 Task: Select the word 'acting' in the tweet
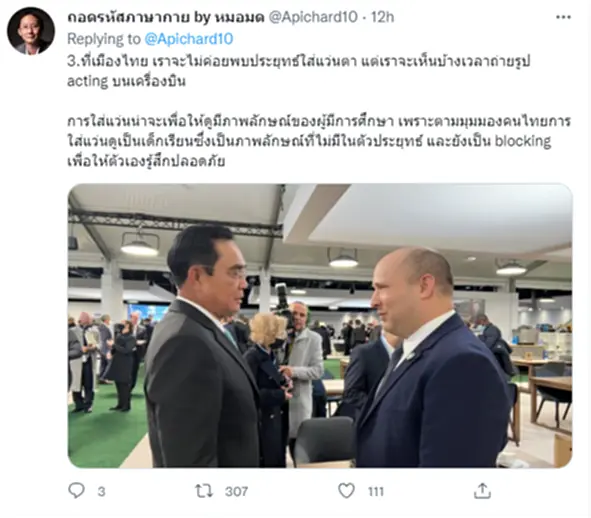[x=87, y=81]
